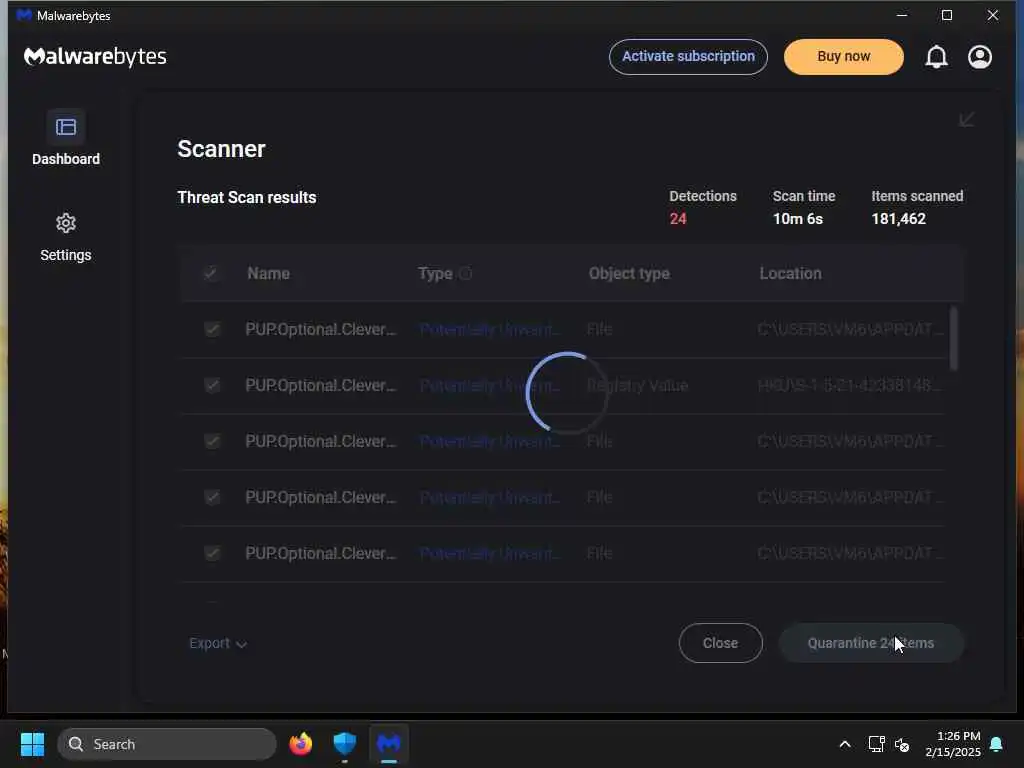Show hidden system tray icons

coord(844,744)
